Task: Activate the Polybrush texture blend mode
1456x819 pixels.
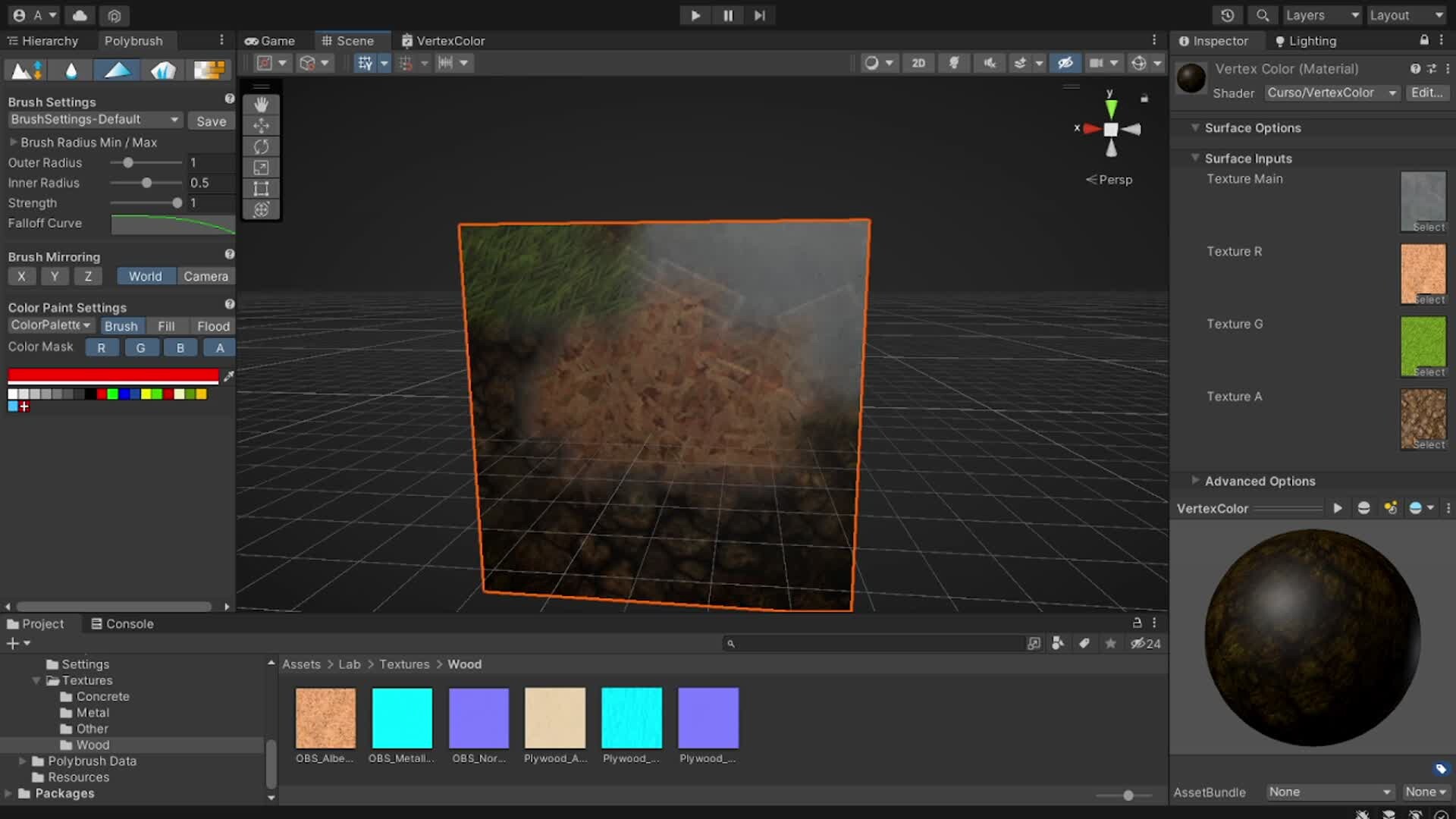Action: click(209, 70)
